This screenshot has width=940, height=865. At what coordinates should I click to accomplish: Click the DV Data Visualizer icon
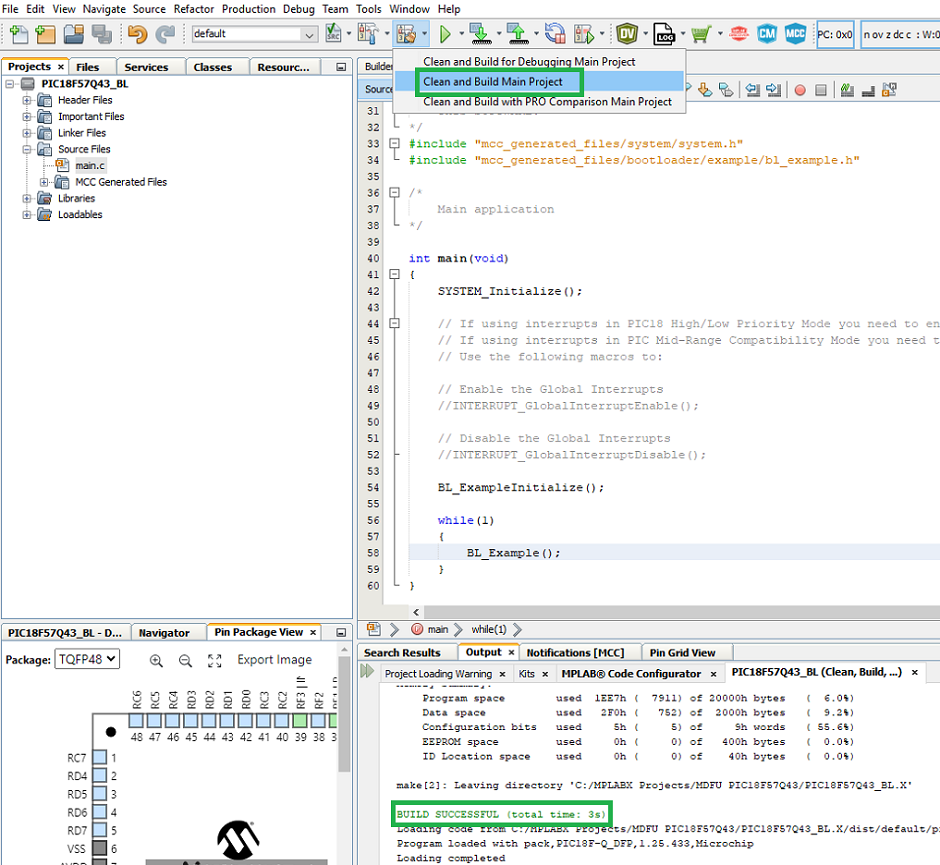coord(627,34)
